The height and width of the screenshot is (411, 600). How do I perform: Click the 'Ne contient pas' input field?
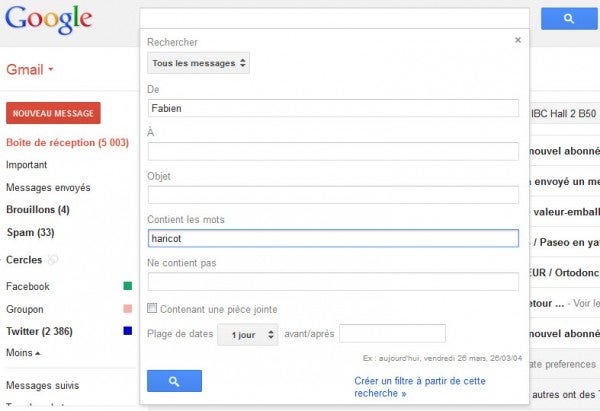[x=333, y=282]
